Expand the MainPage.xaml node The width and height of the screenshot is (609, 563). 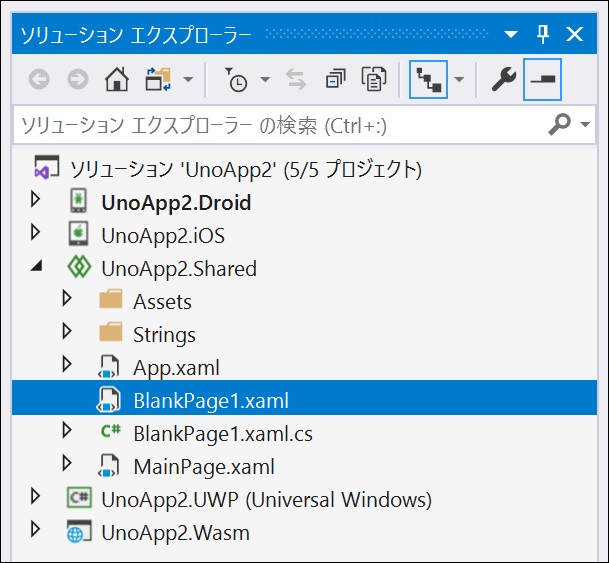pos(67,463)
